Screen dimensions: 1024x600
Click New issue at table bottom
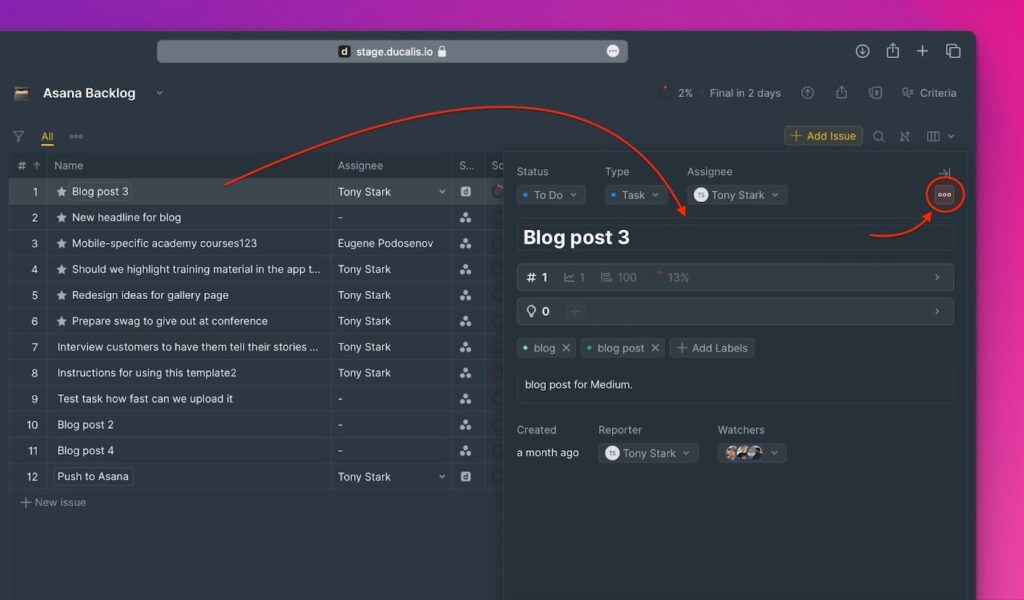[x=54, y=502]
